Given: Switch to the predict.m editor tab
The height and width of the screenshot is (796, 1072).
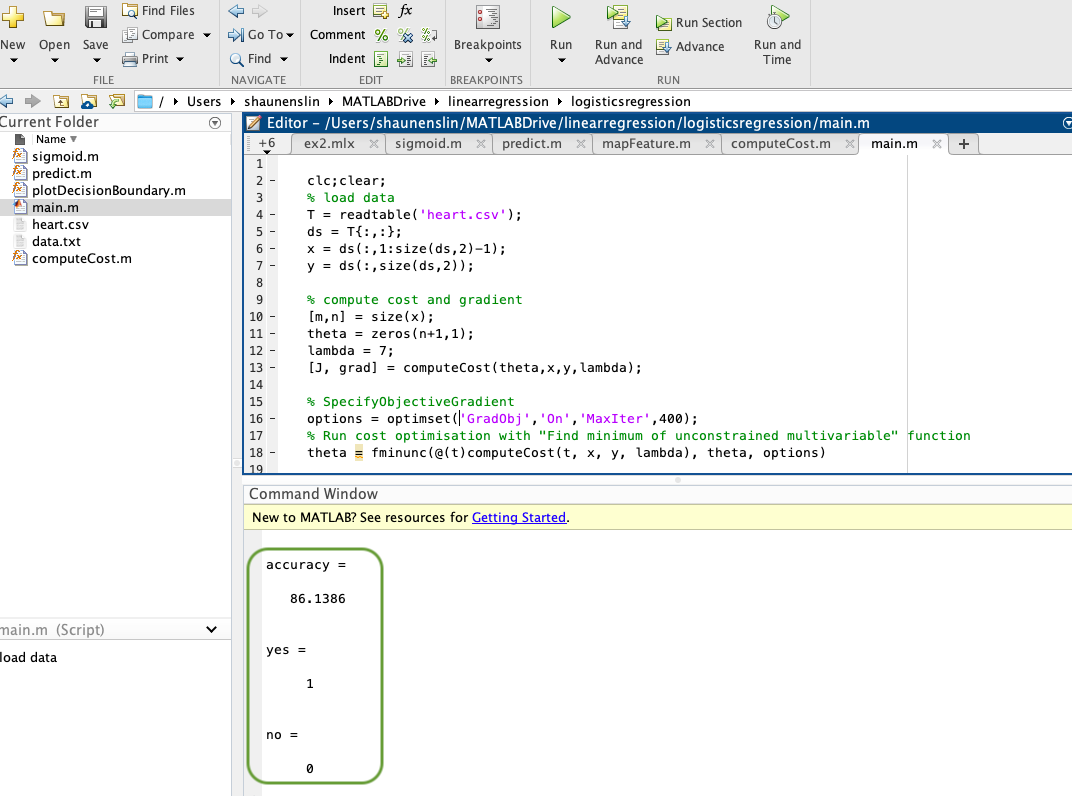Looking at the screenshot, I should point(532,144).
